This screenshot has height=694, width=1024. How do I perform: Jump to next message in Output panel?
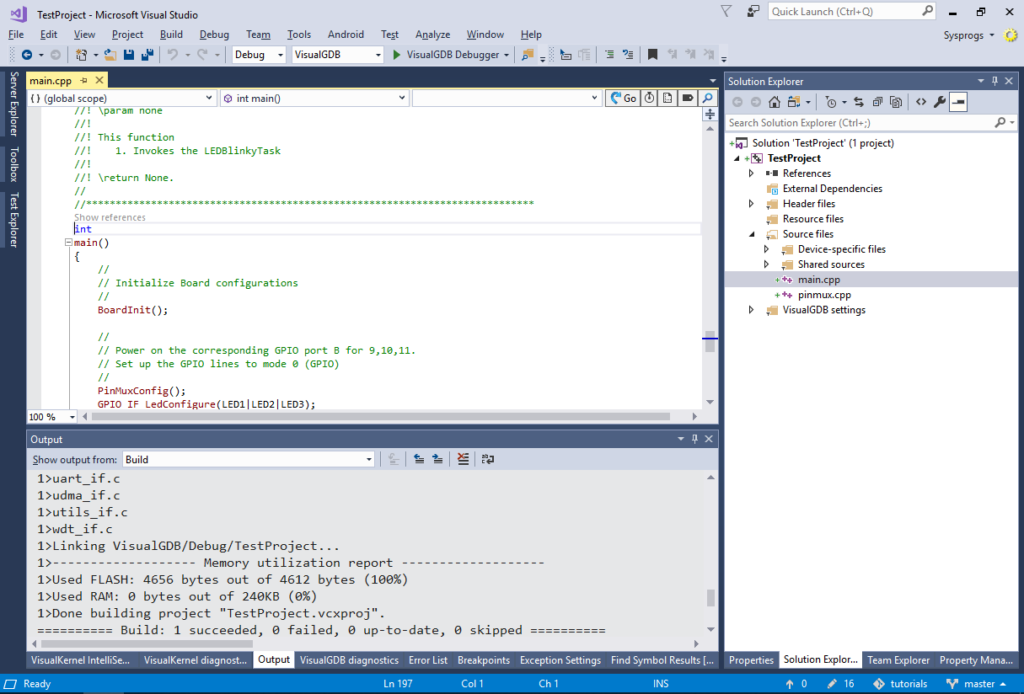pyautogui.click(x=438, y=459)
